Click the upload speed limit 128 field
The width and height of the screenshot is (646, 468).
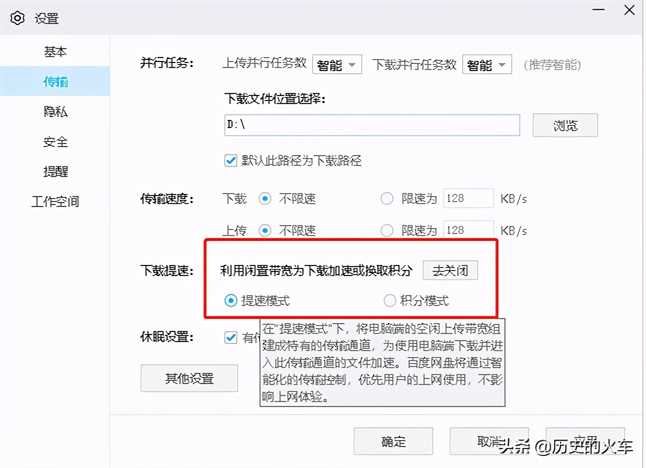click(468, 230)
